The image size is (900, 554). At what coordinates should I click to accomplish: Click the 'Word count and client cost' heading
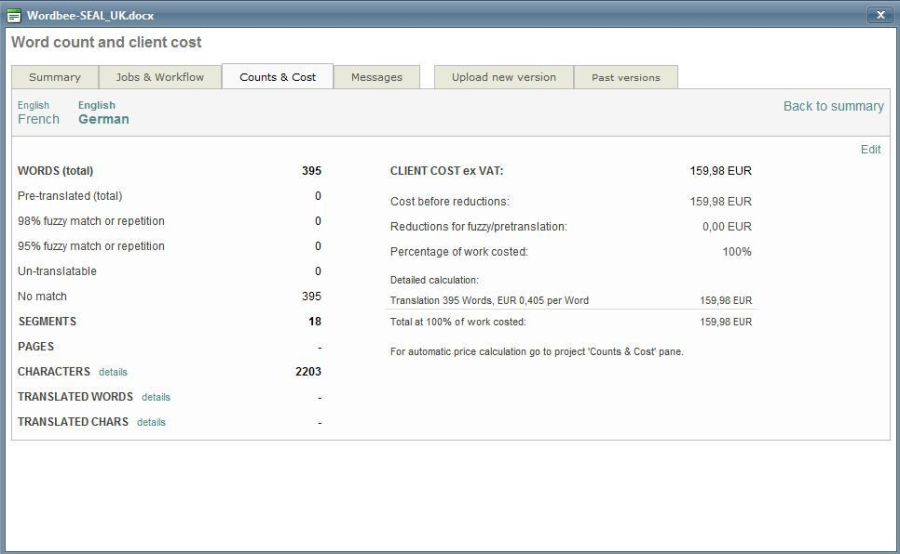(106, 43)
